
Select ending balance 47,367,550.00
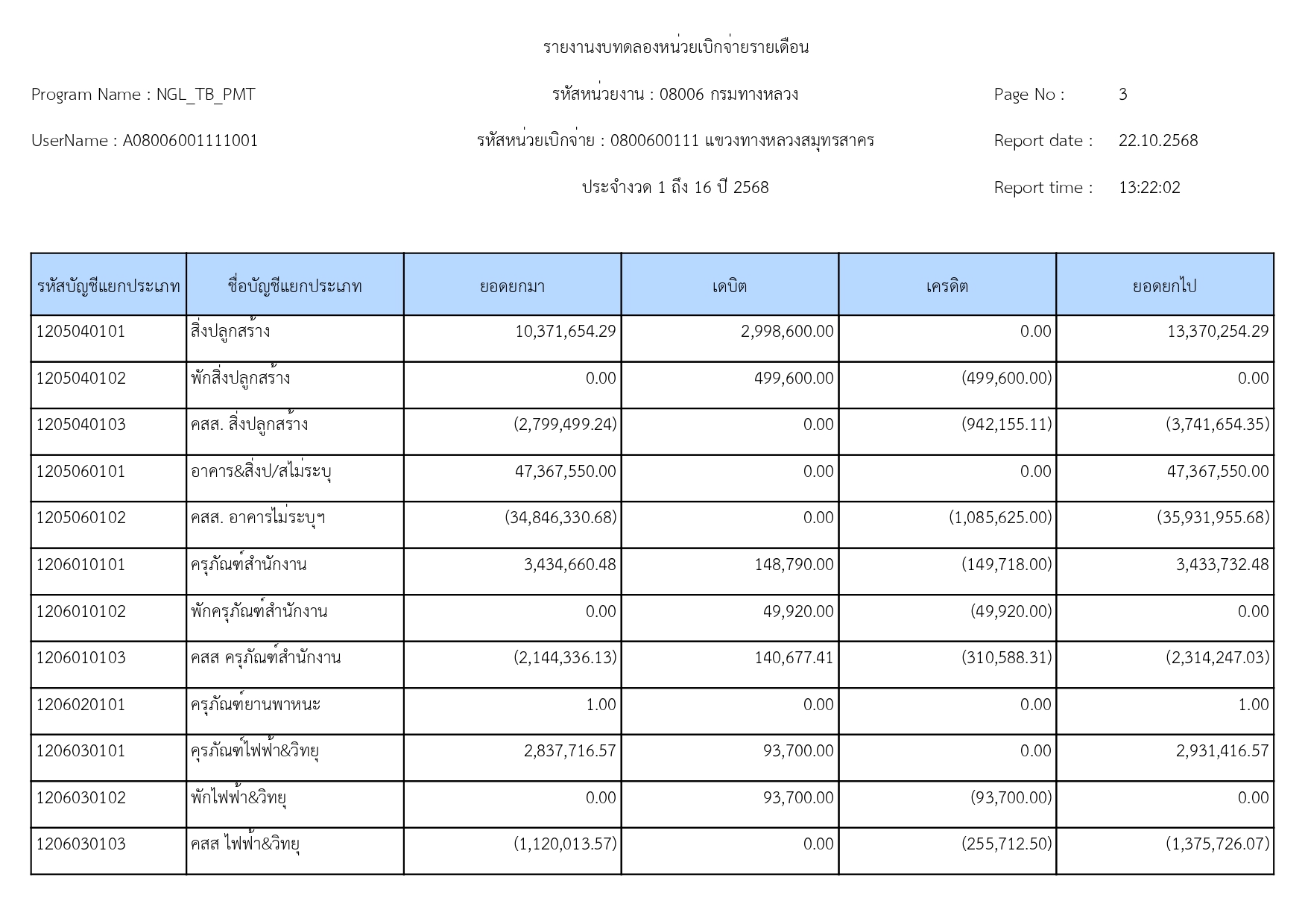pyautogui.click(x=1217, y=472)
